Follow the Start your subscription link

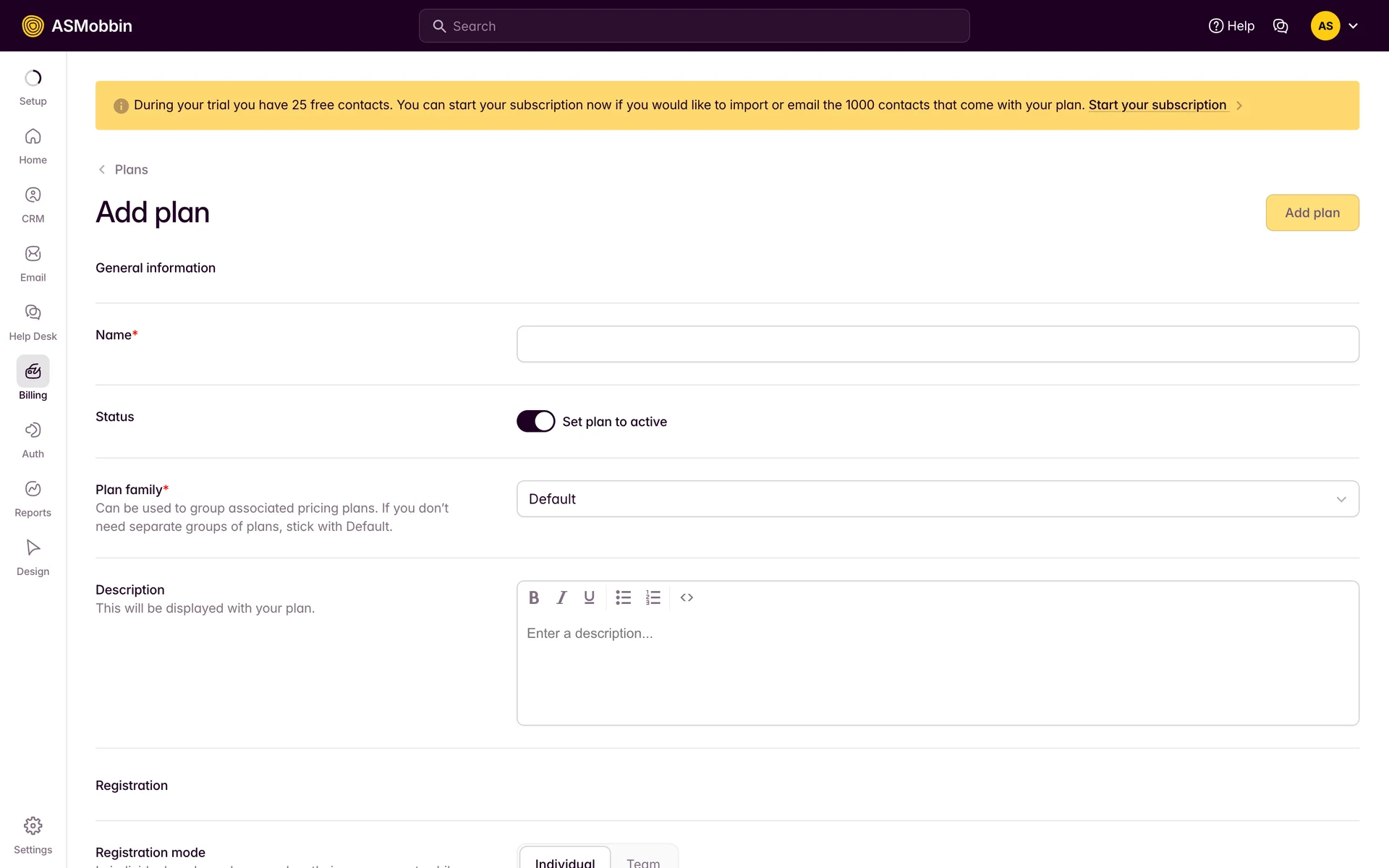tap(1157, 105)
